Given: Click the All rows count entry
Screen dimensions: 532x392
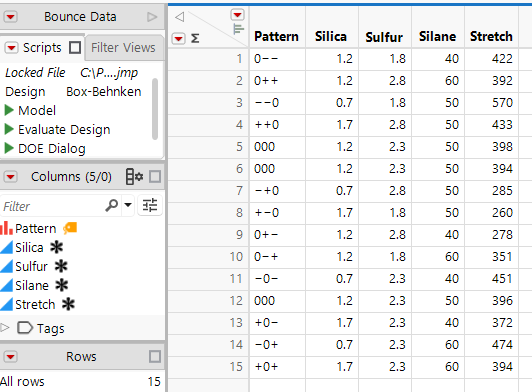Looking at the screenshot, I should (80, 381).
